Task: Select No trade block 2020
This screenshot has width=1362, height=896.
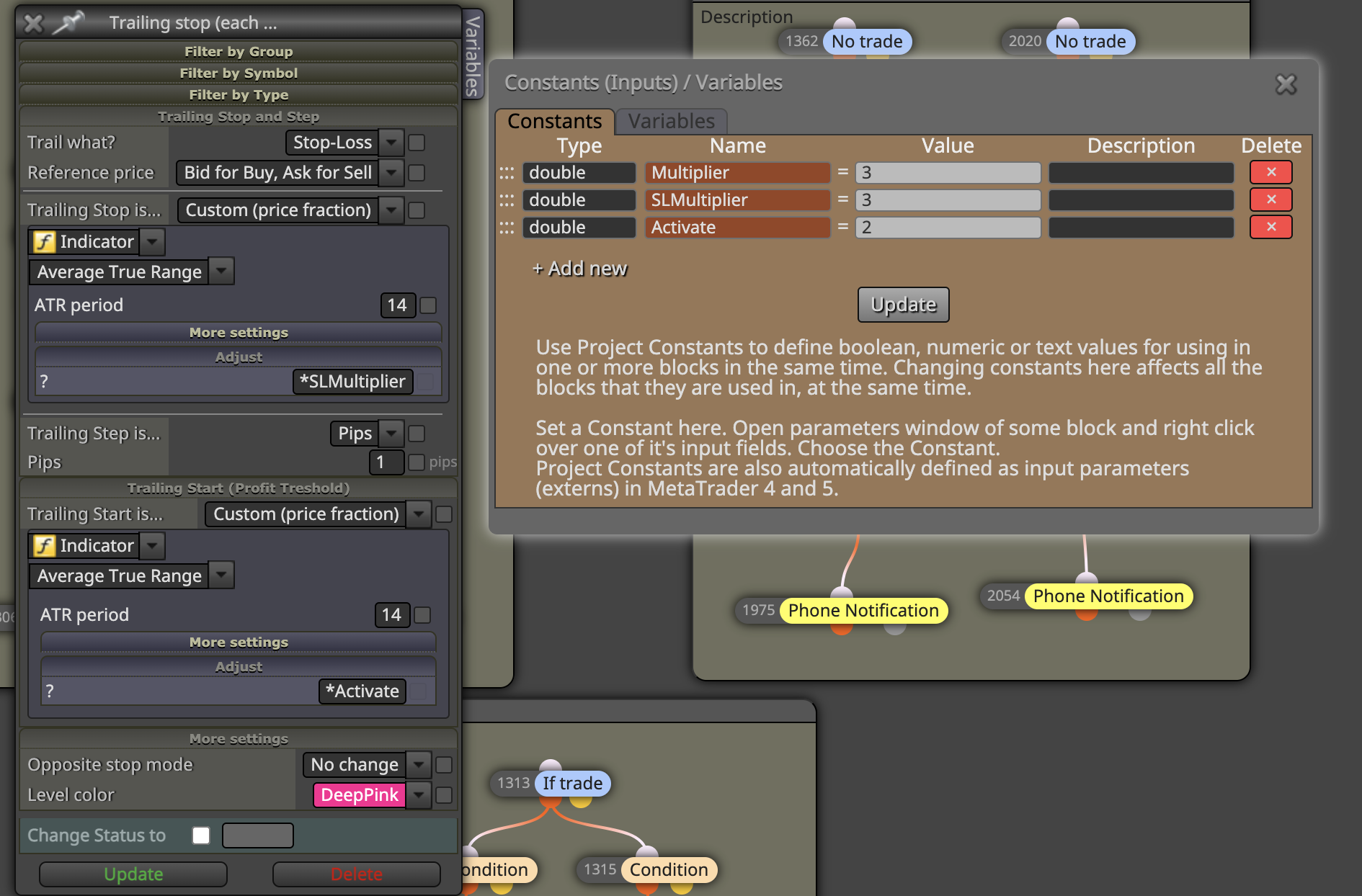Action: pyautogui.click(x=1090, y=41)
